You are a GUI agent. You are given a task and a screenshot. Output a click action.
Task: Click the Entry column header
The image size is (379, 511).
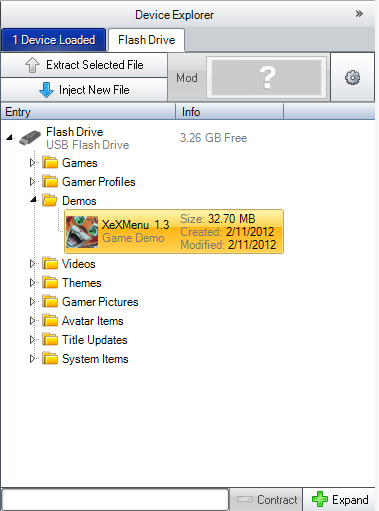[x=88, y=112]
